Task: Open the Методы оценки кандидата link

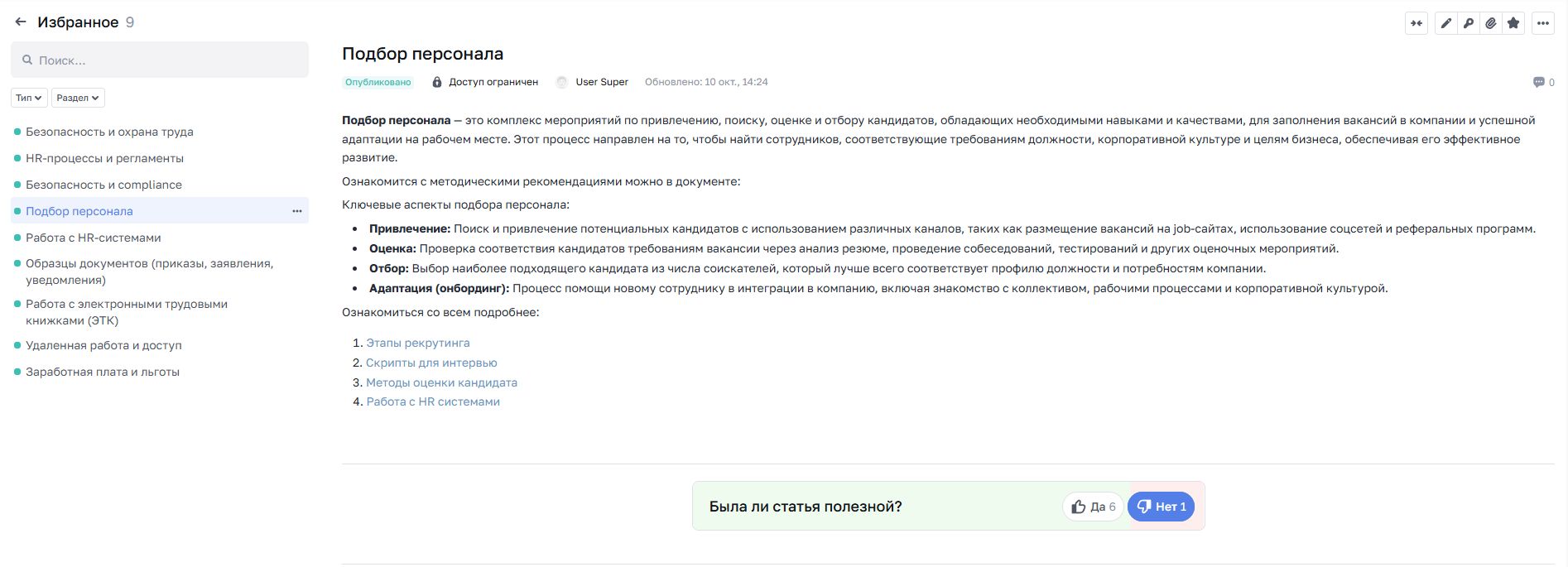Action: coord(441,382)
